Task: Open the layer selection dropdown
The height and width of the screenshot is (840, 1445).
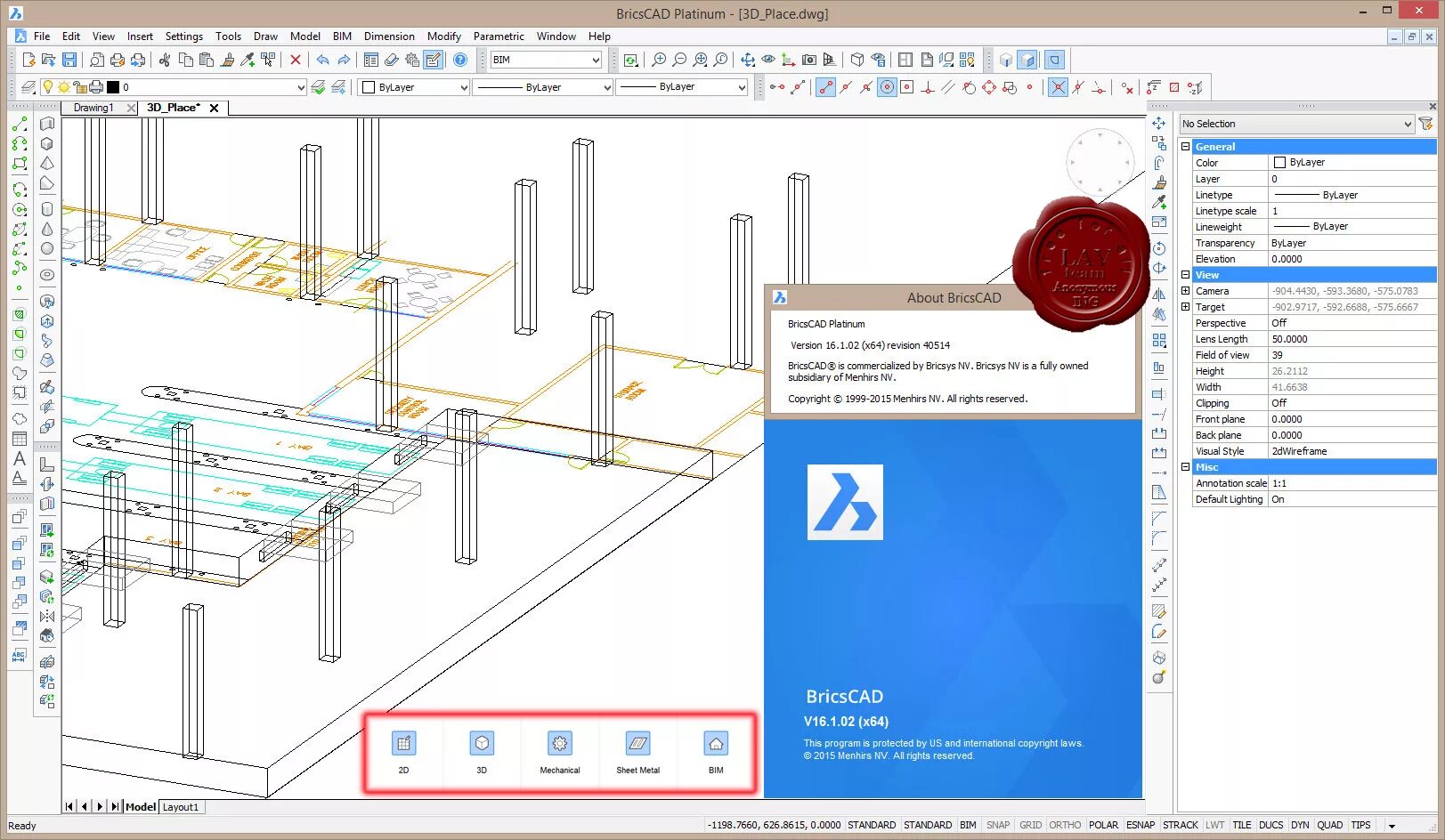Action: [x=300, y=87]
